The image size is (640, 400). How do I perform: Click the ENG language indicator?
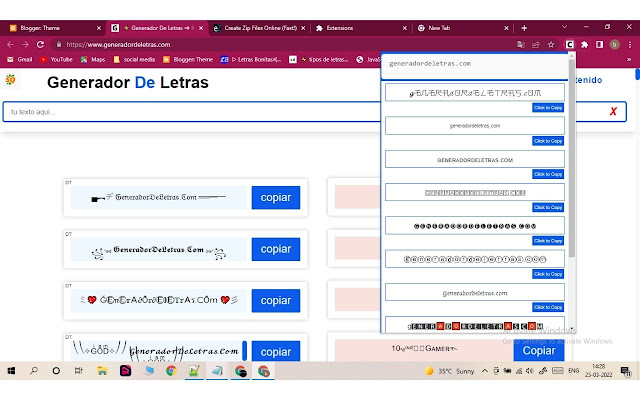(573, 371)
